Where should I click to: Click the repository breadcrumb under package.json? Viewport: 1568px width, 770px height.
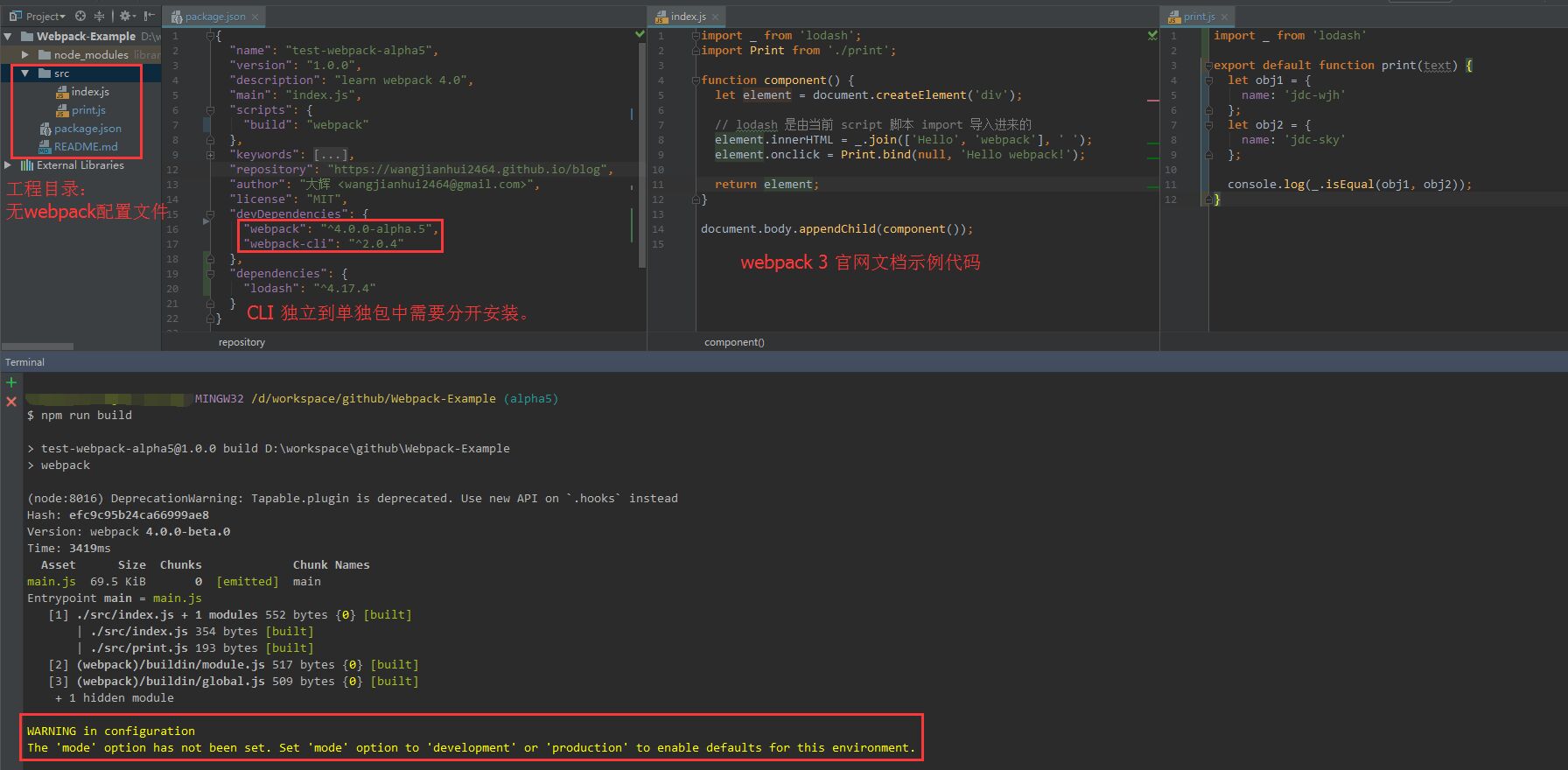241,342
